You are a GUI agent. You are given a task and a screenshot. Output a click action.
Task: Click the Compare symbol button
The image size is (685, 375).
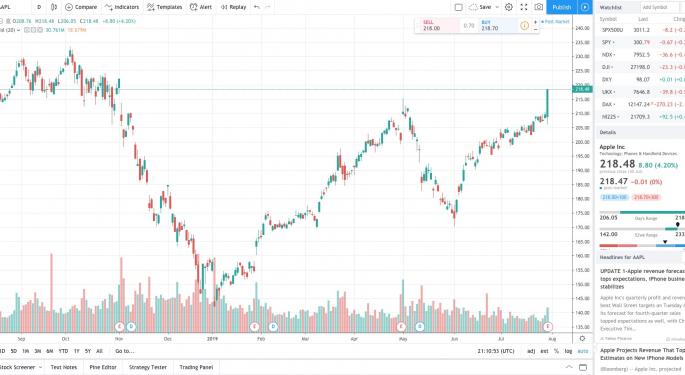point(81,7)
